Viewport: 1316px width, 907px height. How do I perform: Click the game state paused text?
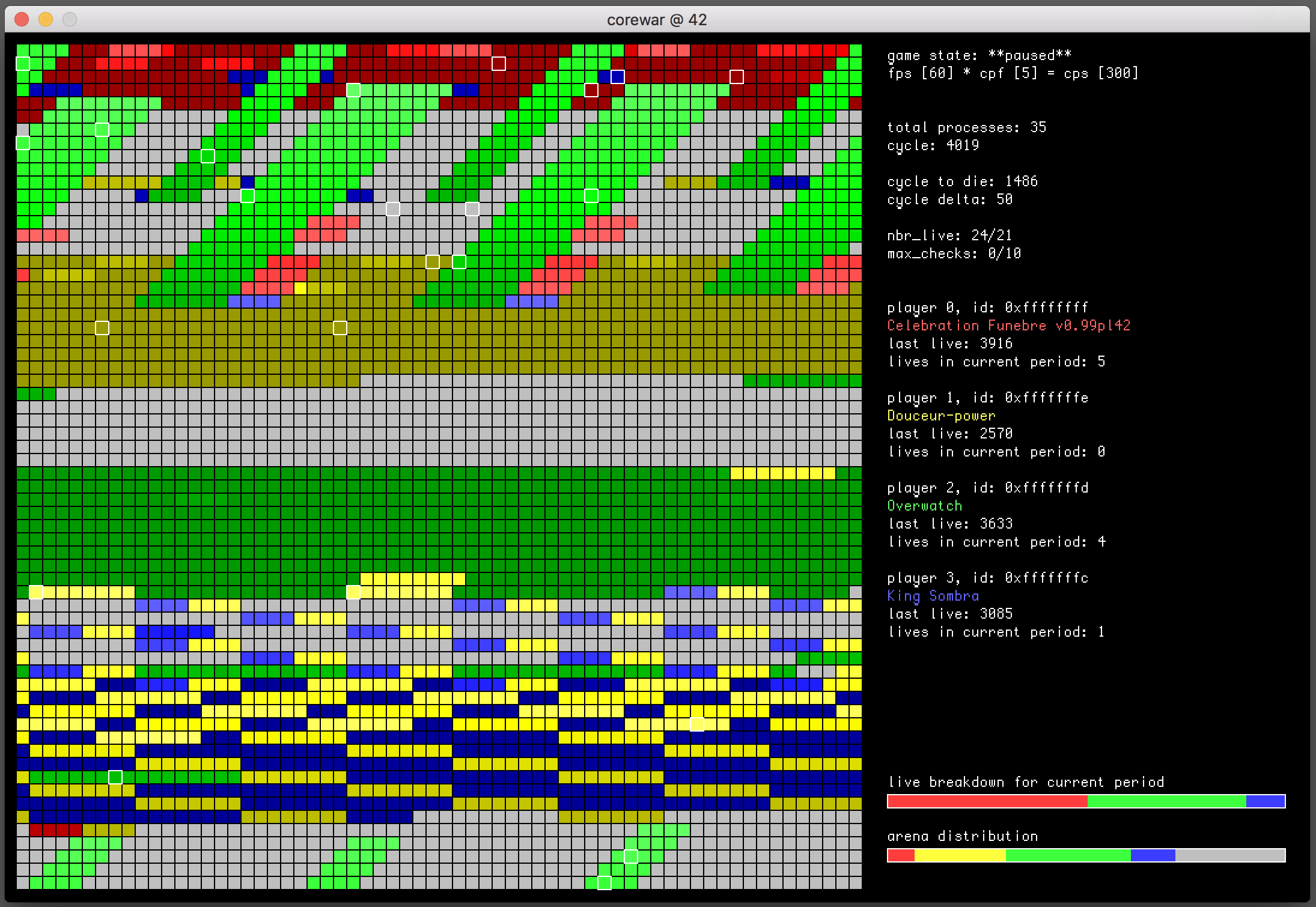[979, 56]
